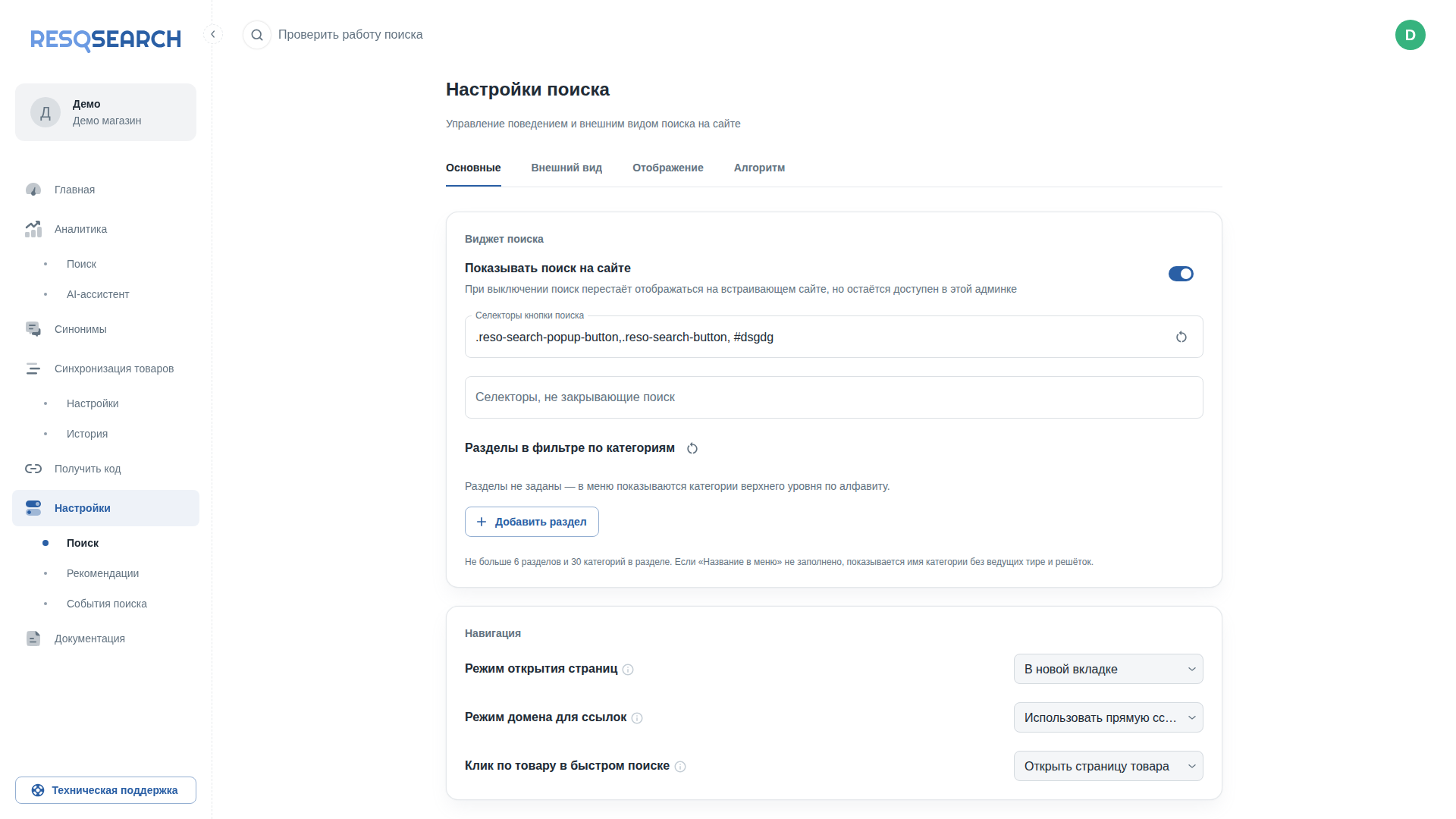1456x819 pixels.
Task: Reset category filter sections icon
Action: [x=692, y=448]
